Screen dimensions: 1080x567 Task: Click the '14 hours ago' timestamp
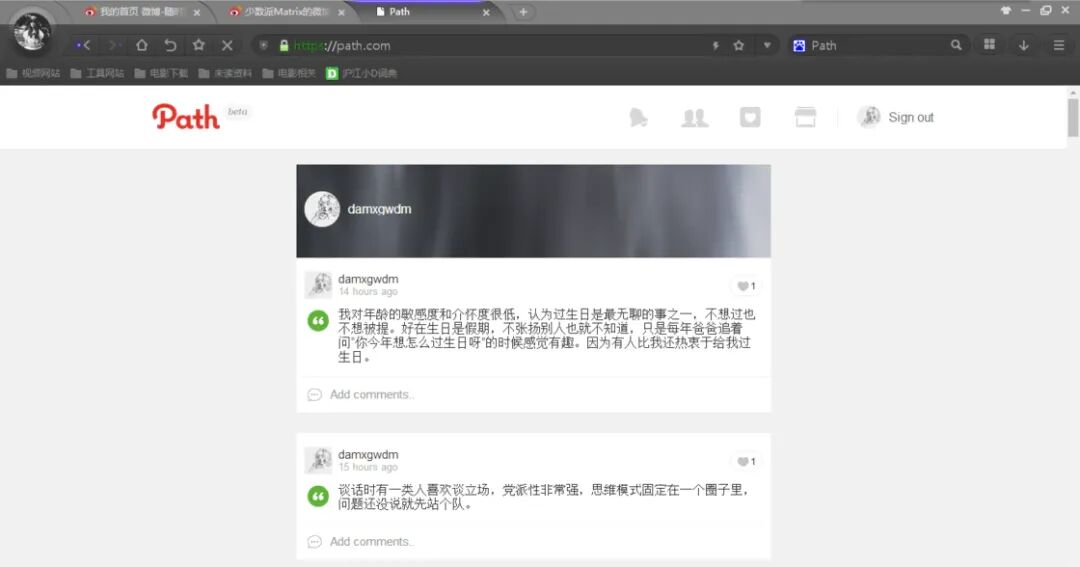(x=368, y=291)
